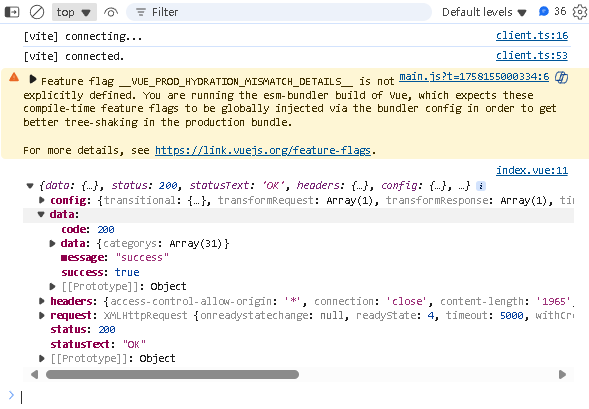Image resolution: width=589 pixels, height=409 pixels.
Task: Open the top JavaScript context dropdown
Action: click(x=74, y=12)
